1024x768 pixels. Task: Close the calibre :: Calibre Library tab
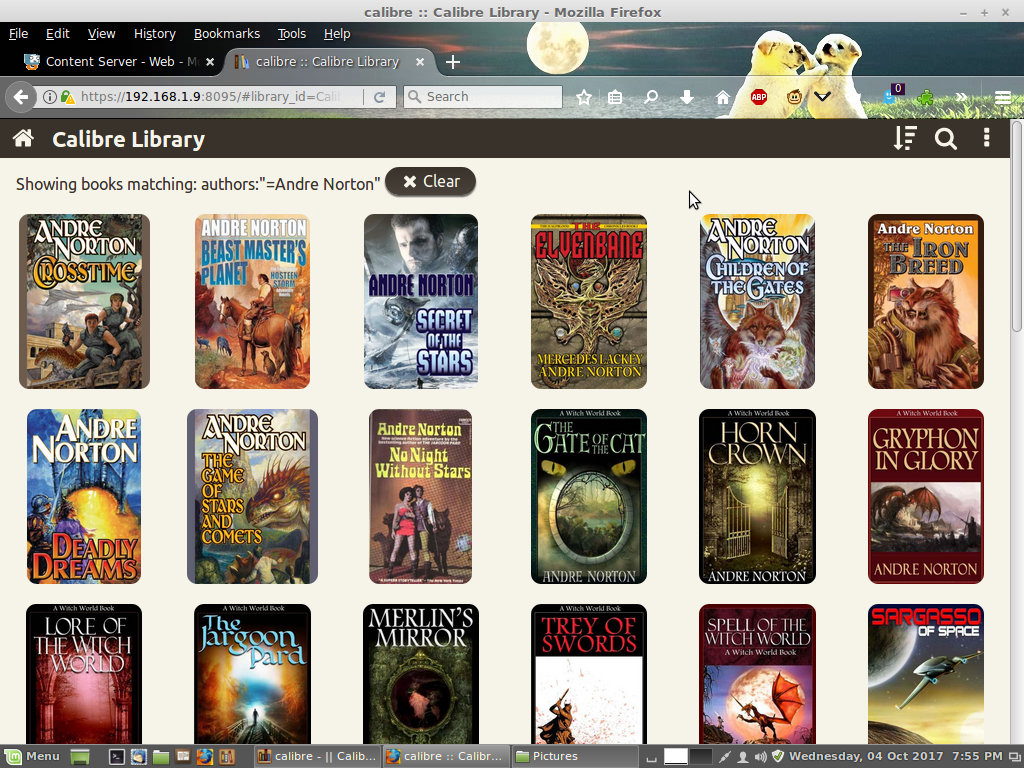420,62
